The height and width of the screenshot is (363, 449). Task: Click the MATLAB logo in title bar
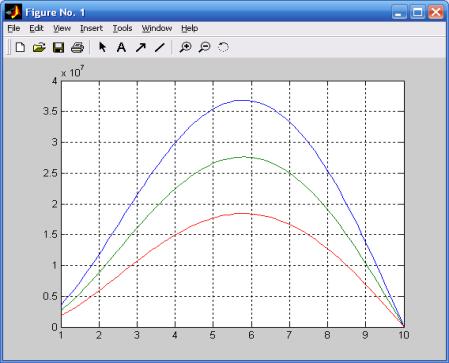click(13, 12)
